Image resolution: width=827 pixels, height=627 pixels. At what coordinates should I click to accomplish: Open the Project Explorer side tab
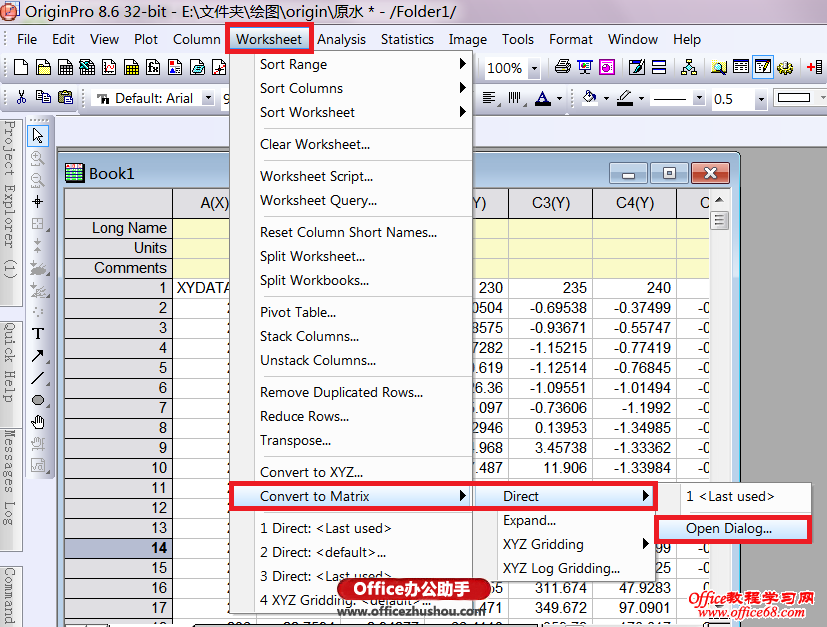pos(9,200)
